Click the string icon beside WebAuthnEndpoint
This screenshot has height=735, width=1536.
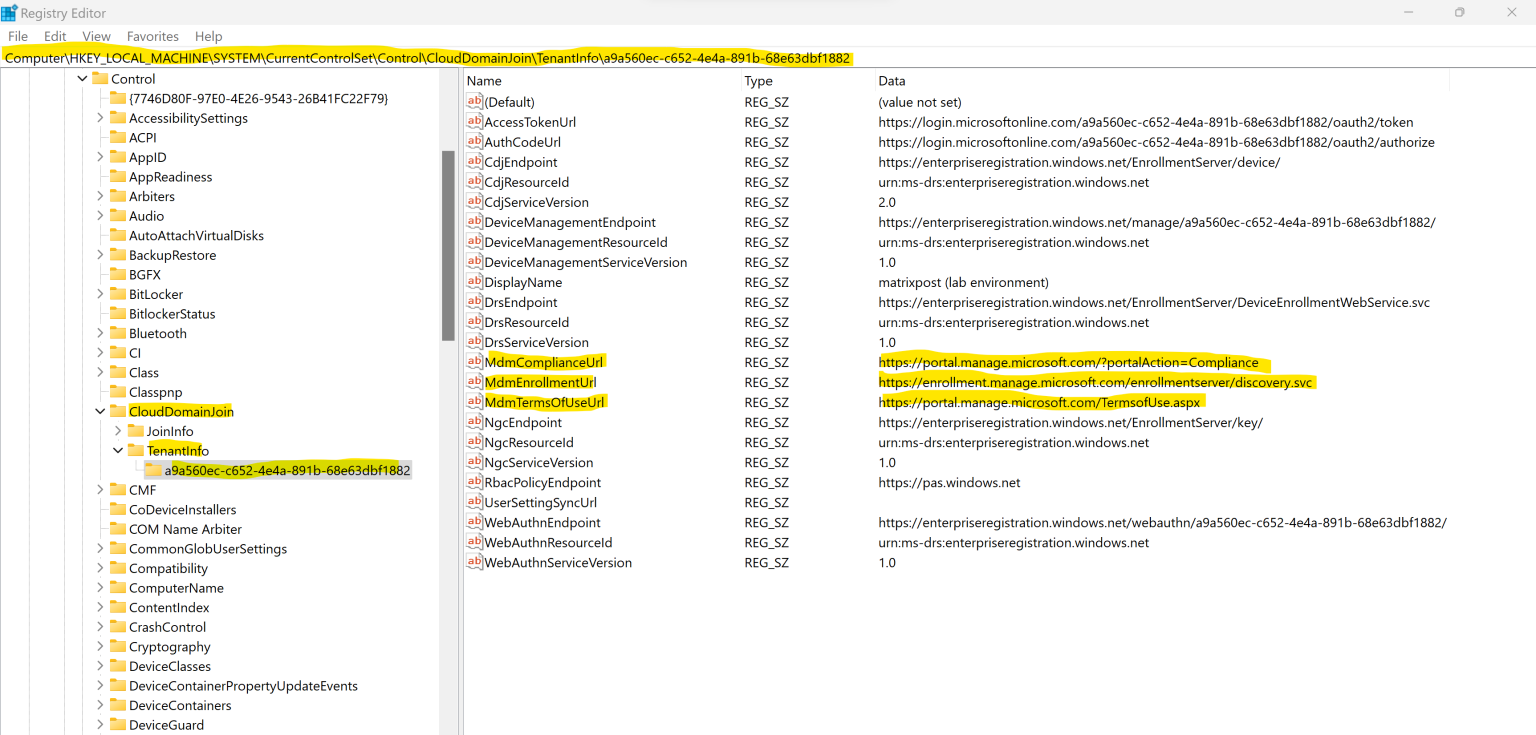(x=474, y=522)
